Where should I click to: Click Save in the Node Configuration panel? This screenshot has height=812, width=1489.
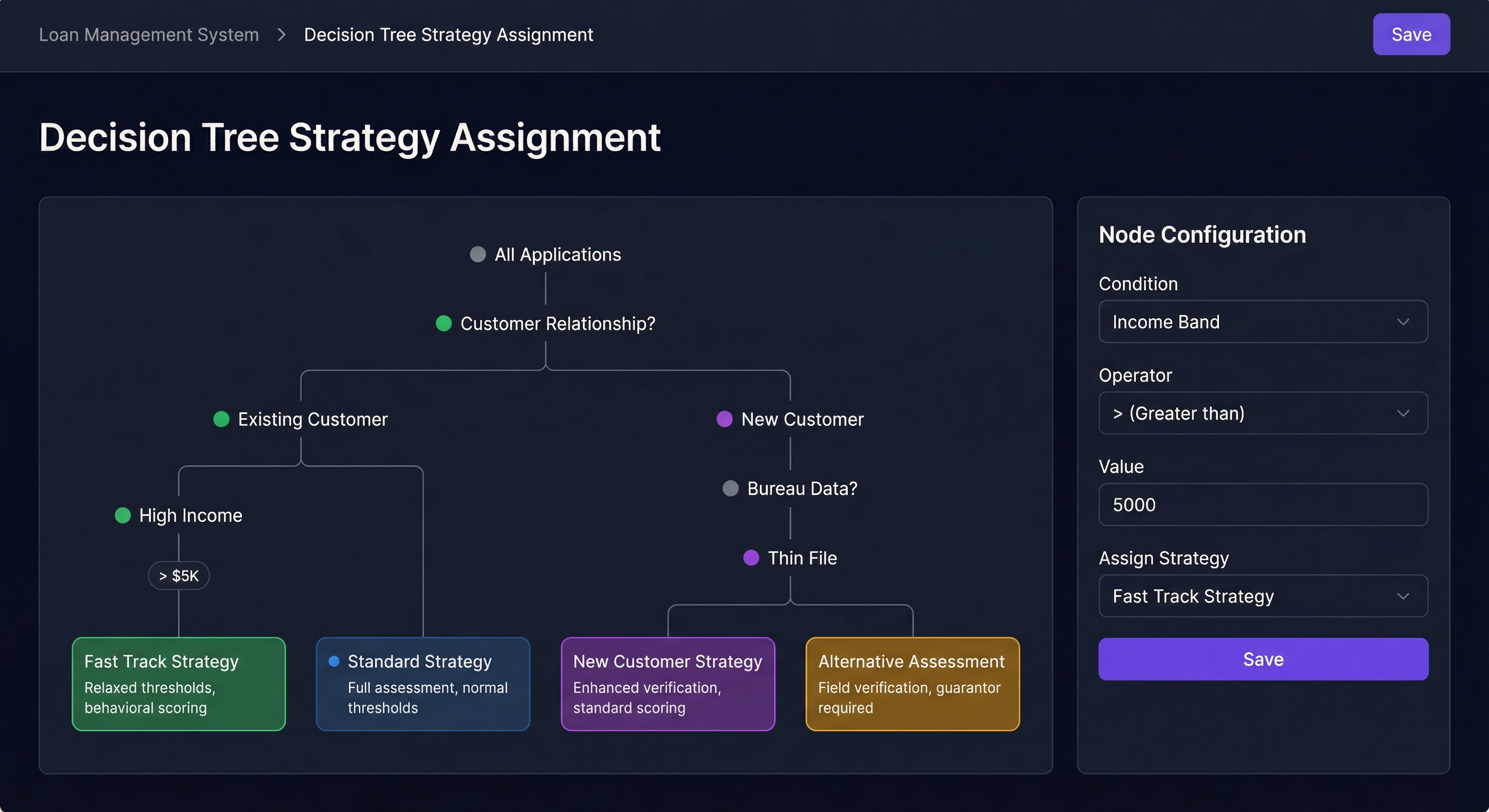[1262, 658]
